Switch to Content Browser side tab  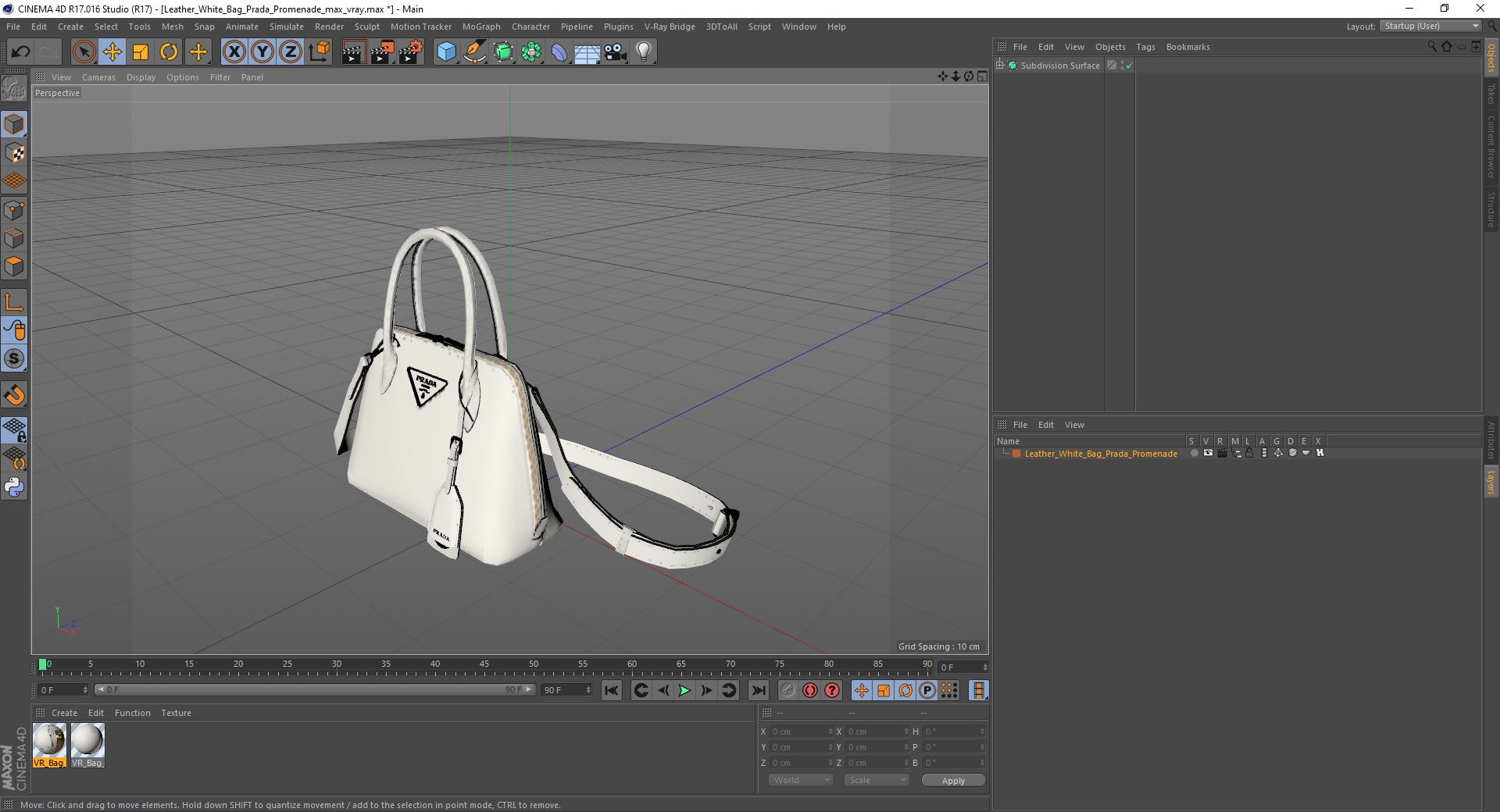tap(1491, 148)
